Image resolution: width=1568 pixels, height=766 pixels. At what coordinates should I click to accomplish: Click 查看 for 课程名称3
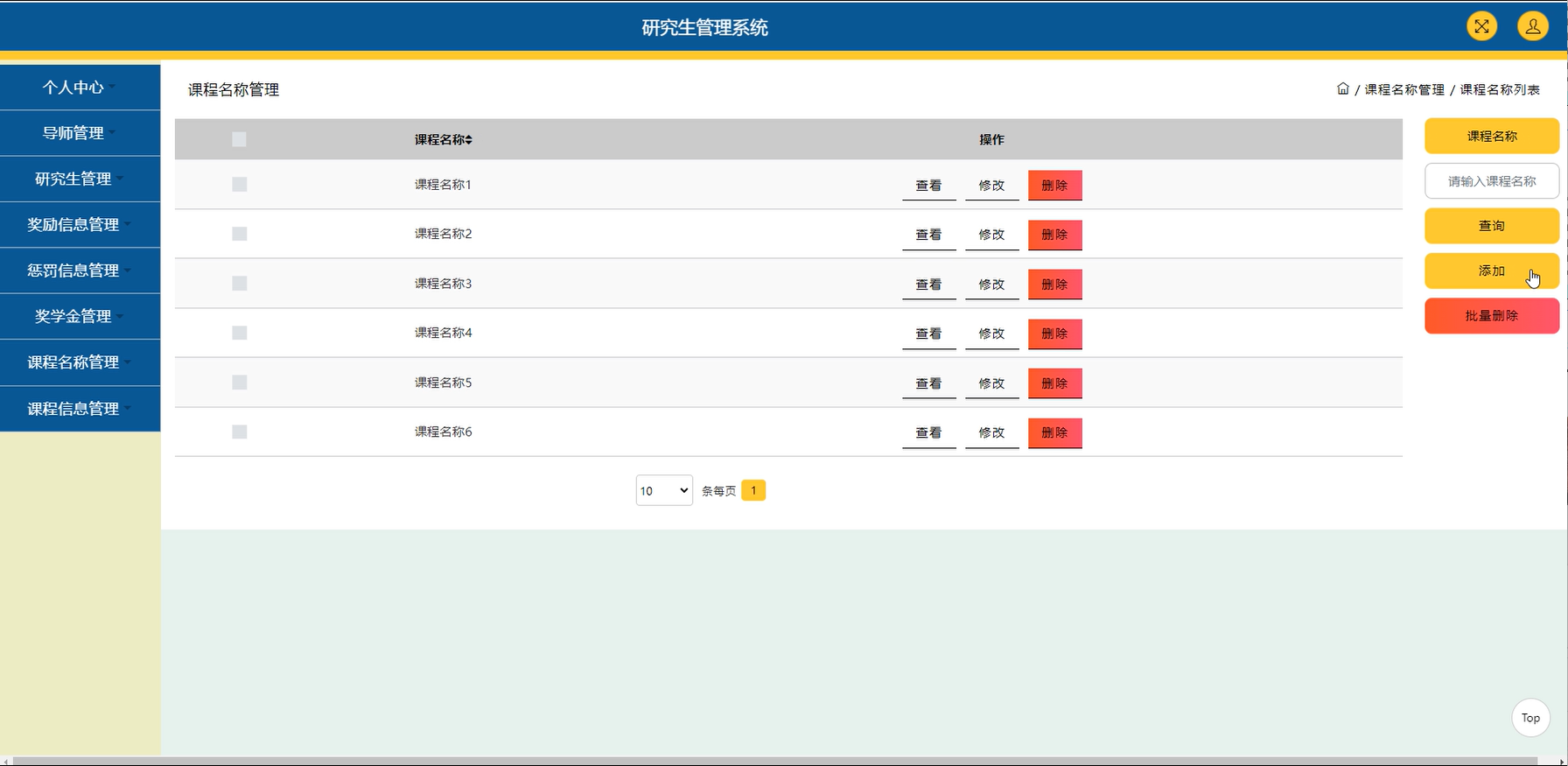(x=928, y=285)
